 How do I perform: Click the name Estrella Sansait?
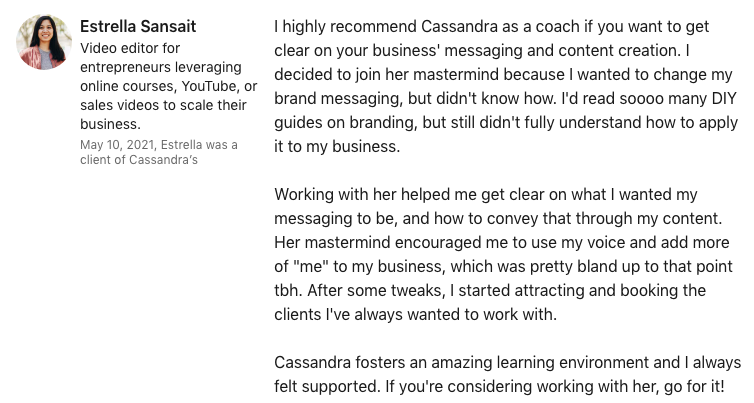(138, 26)
